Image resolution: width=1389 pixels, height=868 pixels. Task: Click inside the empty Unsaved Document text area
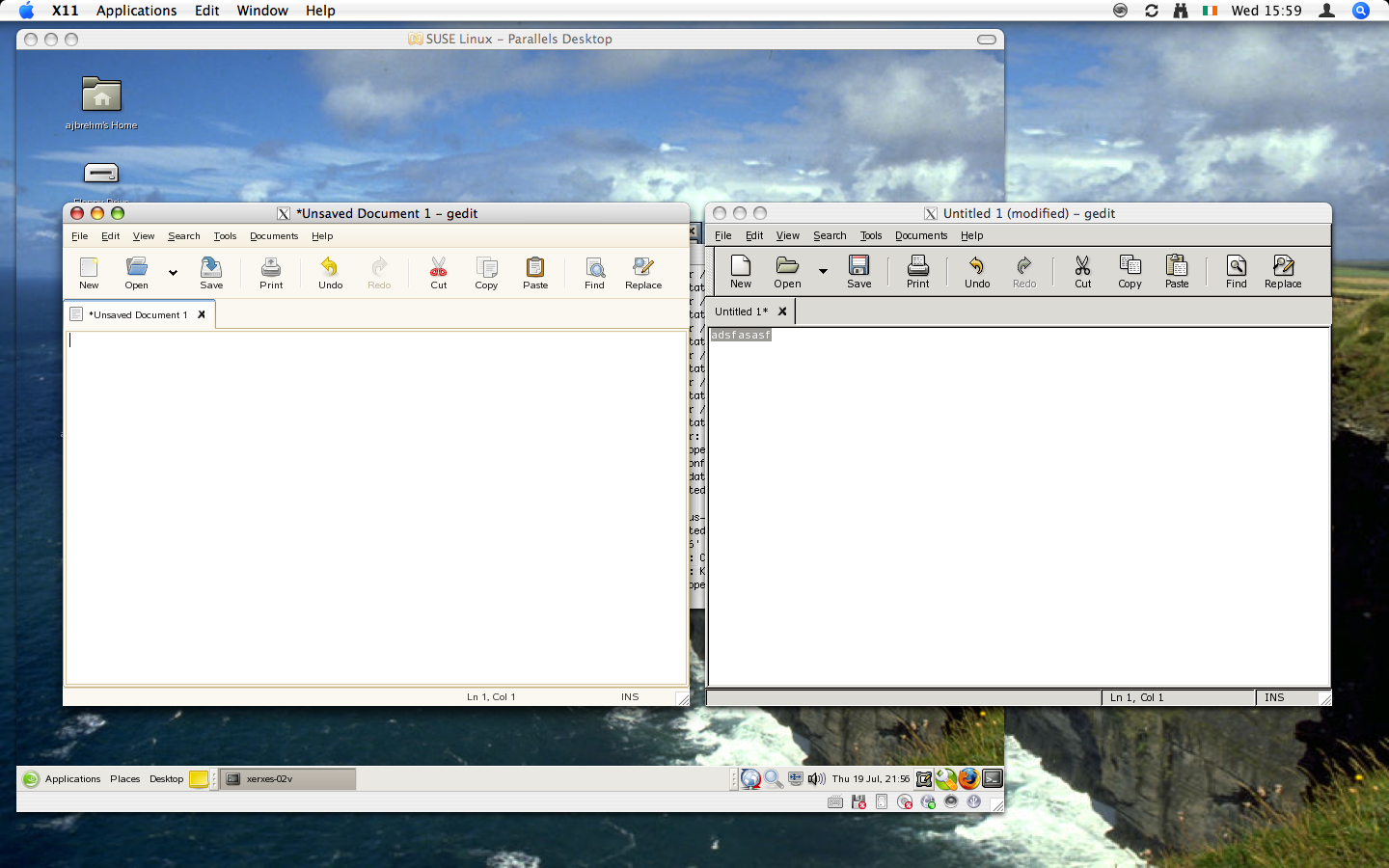point(375,507)
